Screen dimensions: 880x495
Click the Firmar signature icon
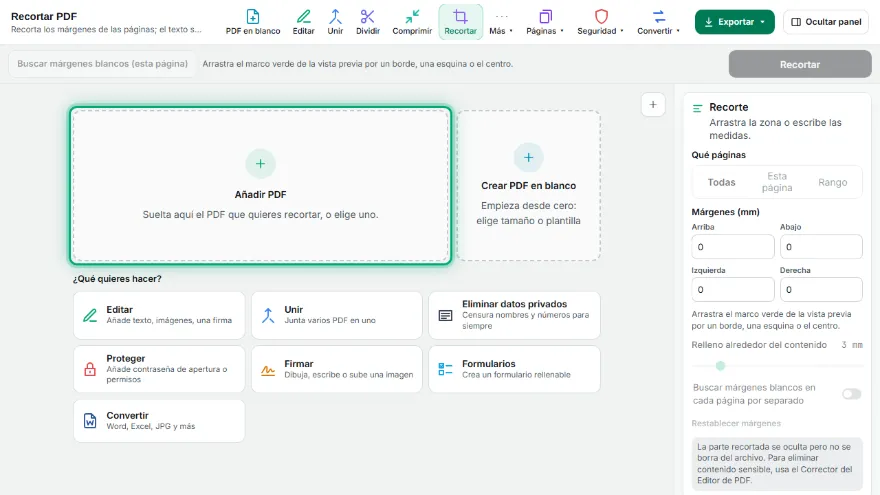pos(268,370)
